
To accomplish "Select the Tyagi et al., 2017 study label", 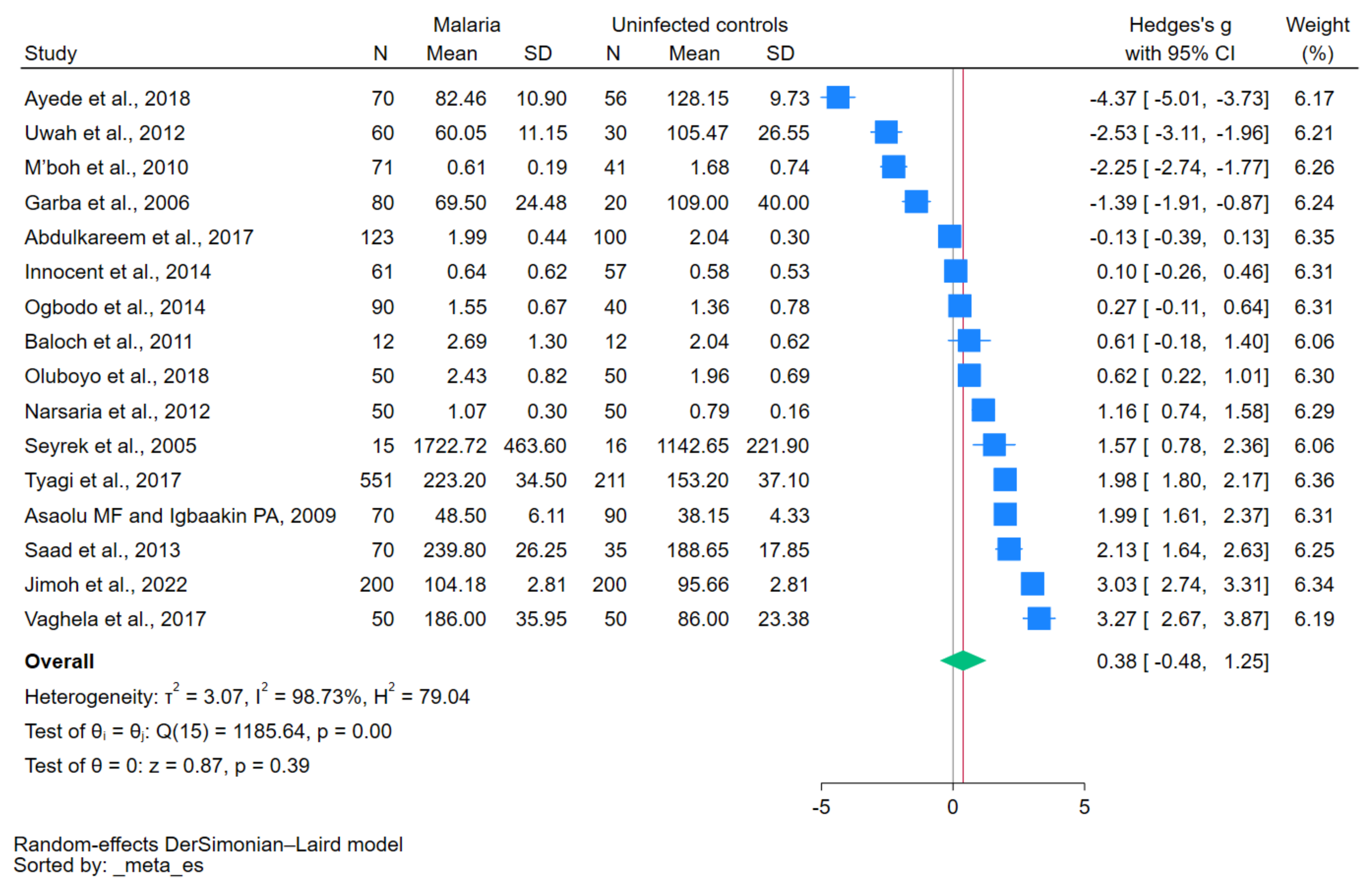I will pos(102,480).
